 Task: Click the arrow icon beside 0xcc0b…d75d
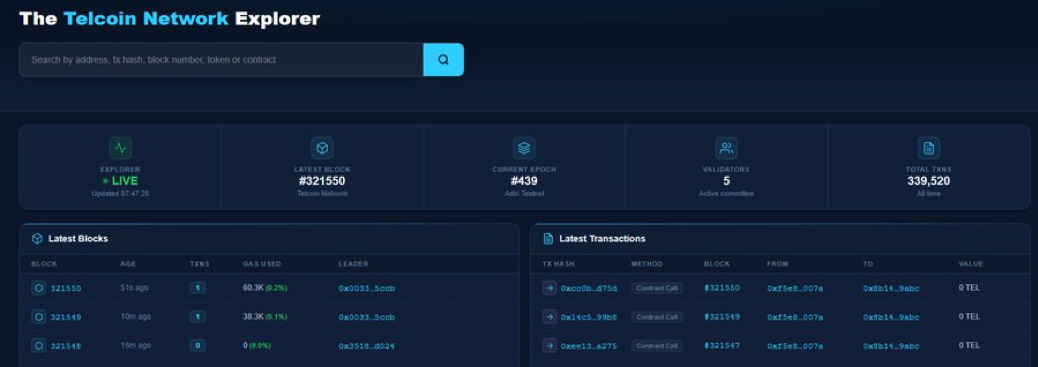pos(549,288)
